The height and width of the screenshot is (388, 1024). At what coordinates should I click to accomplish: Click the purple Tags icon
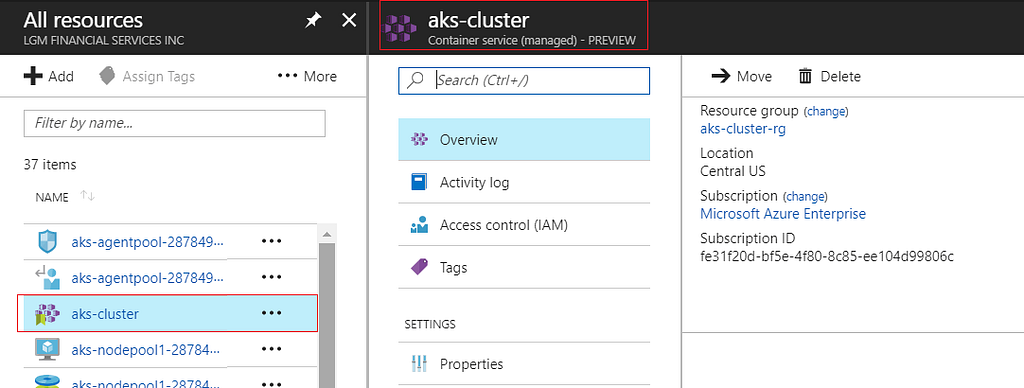[419, 267]
